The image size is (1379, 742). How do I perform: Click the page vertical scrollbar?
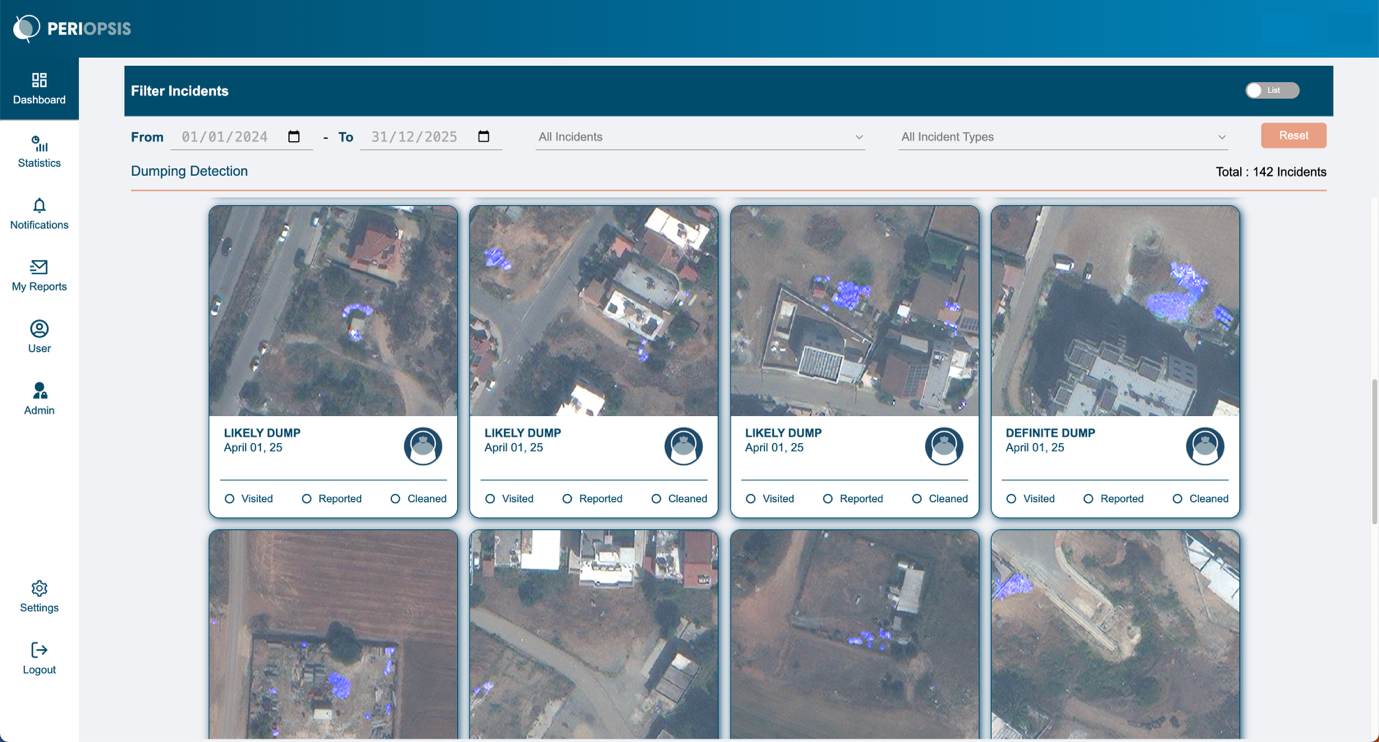tap(1374, 451)
